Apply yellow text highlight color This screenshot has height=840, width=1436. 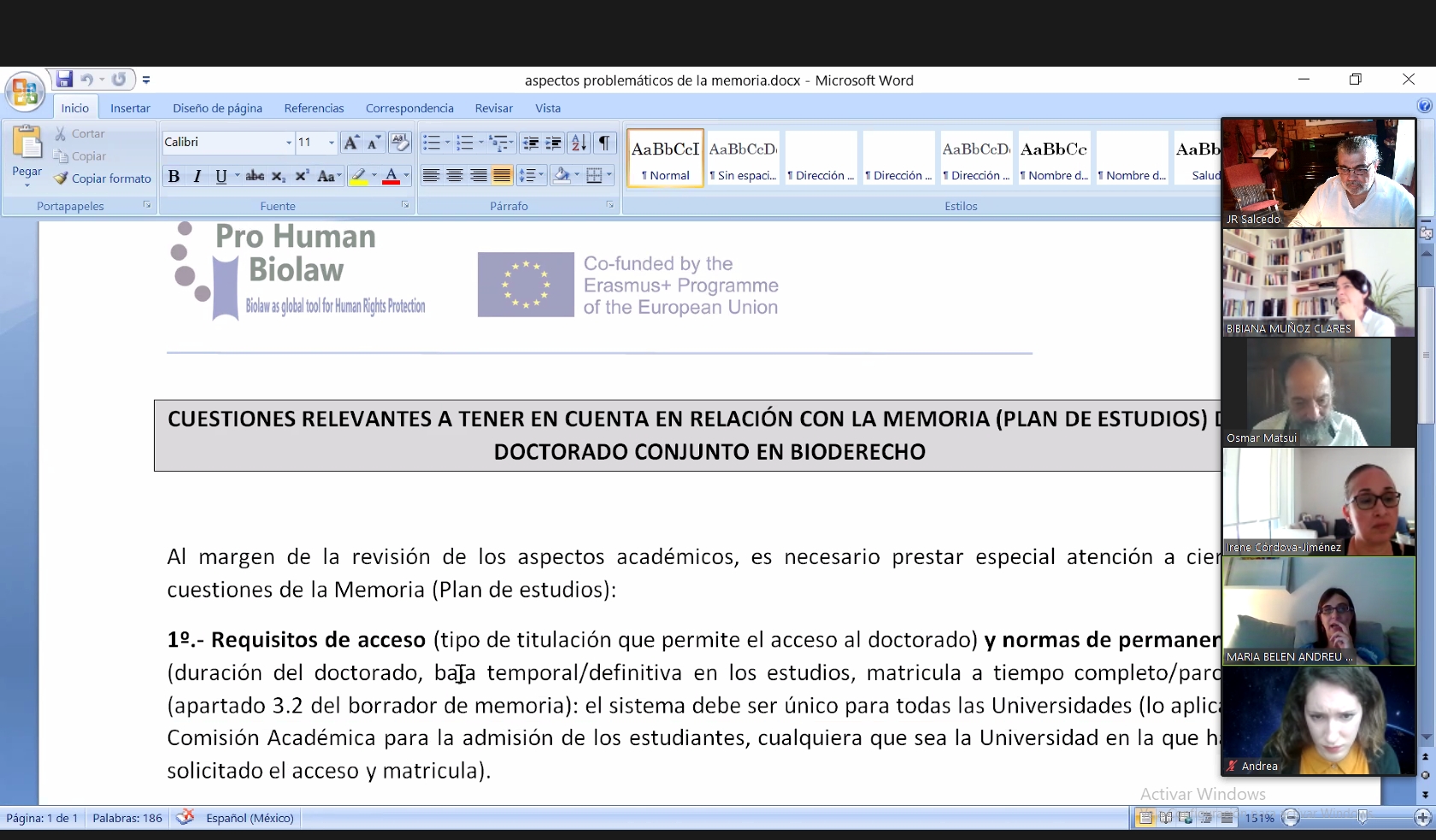click(x=359, y=176)
